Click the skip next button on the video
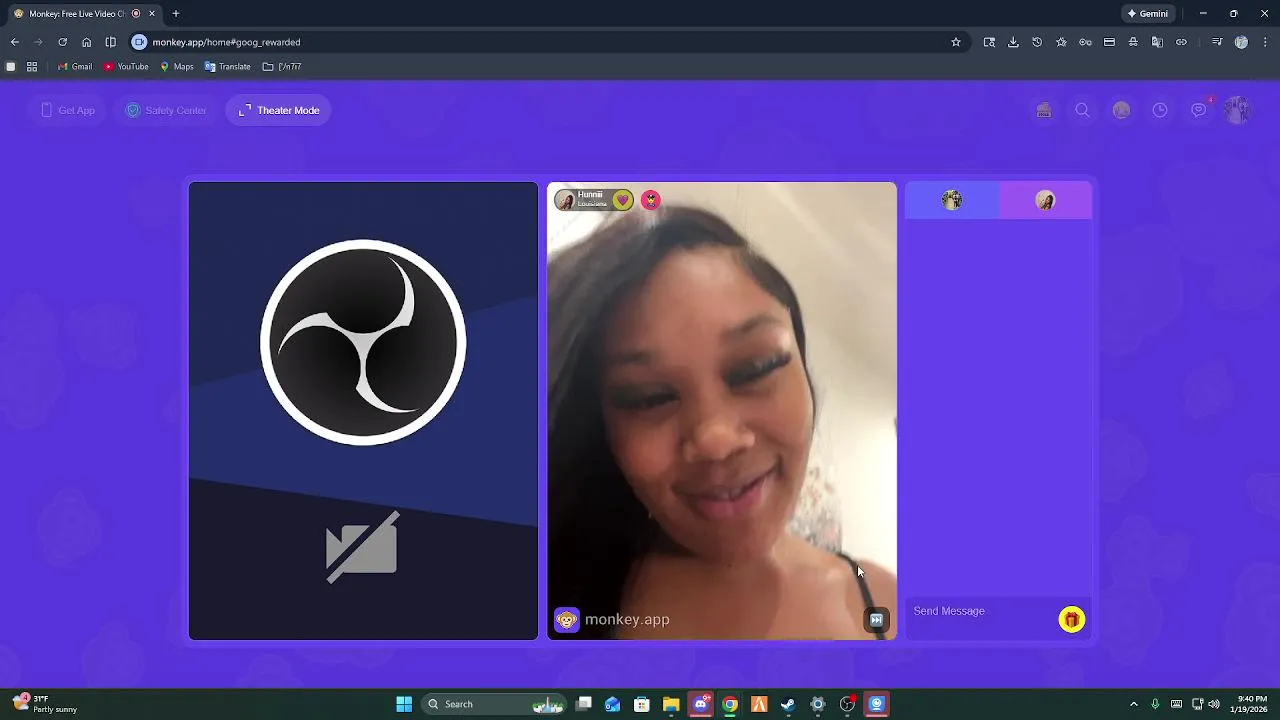The width and height of the screenshot is (1280, 720). coord(876,620)
